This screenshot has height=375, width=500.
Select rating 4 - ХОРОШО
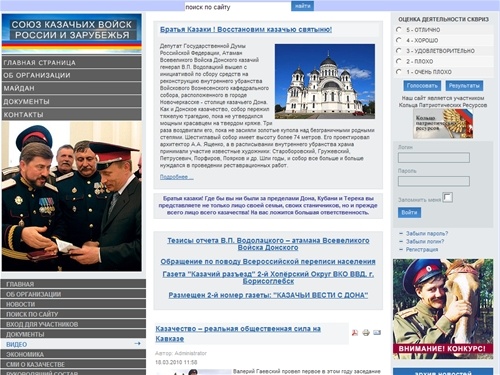(399, 40)
